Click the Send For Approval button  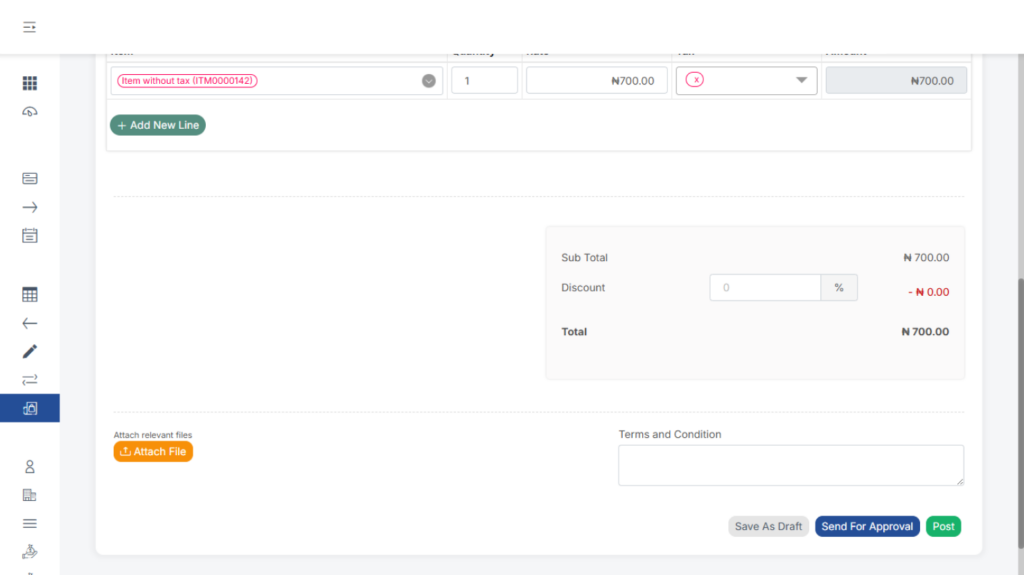coord(867,526)
